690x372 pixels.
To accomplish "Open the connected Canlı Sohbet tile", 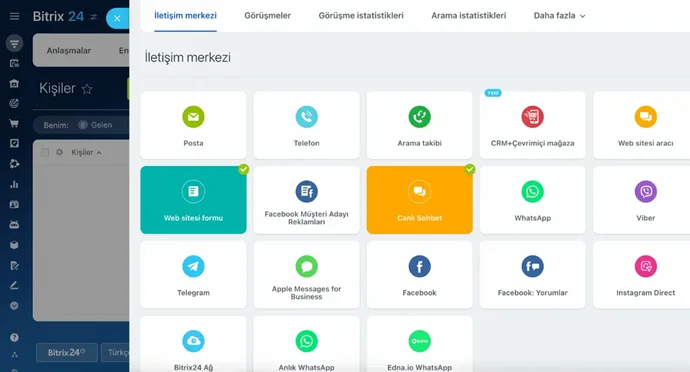I will tap(419, 200).
